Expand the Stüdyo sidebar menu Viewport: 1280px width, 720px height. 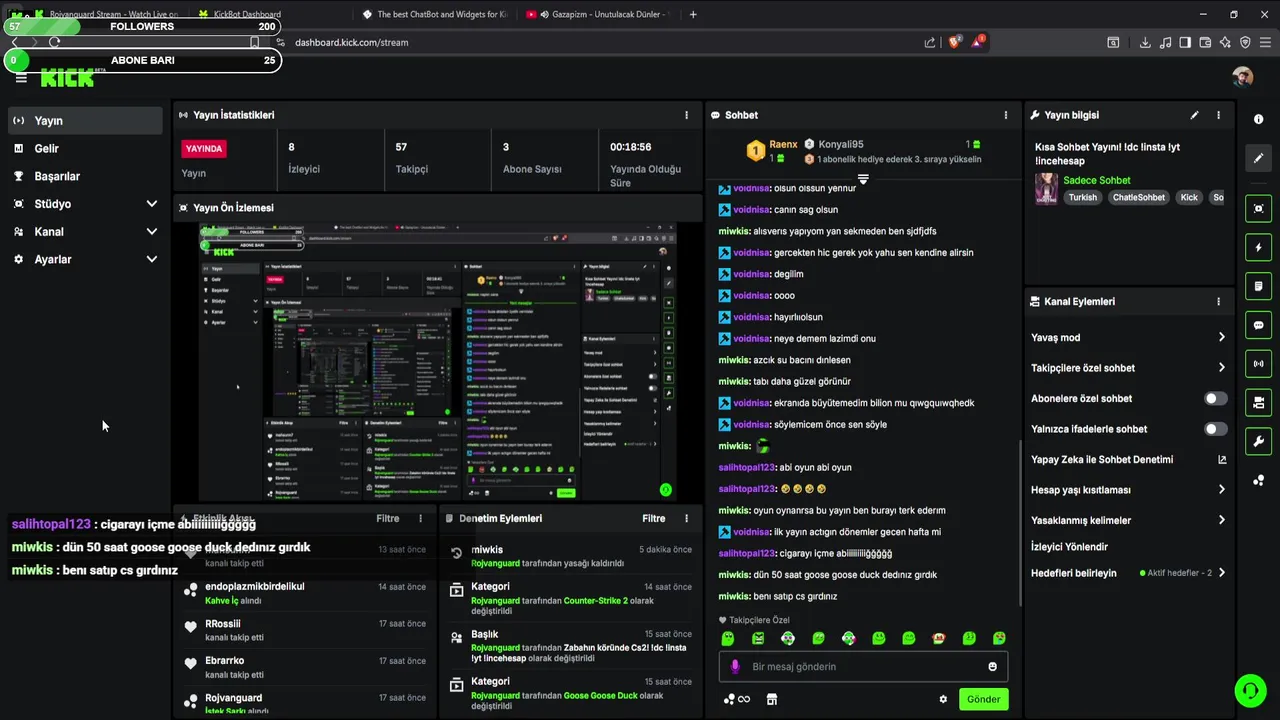pos(152,204)
